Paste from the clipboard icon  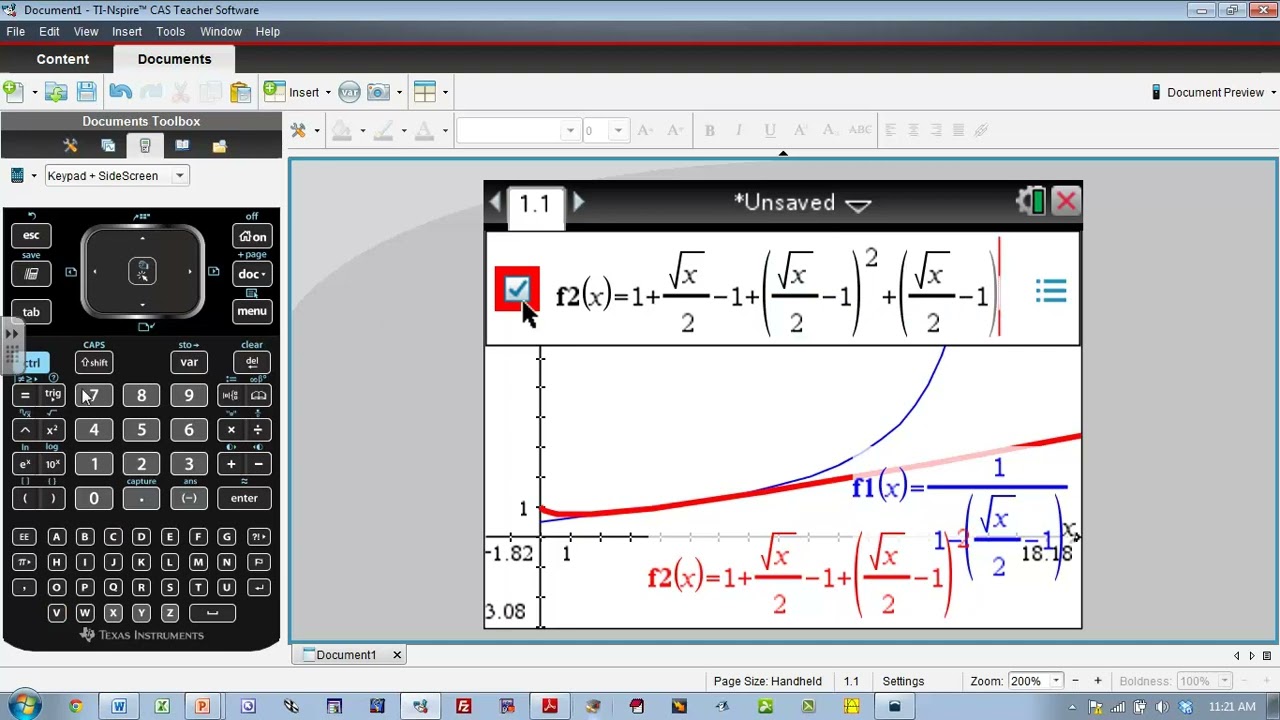click(240, 92)
